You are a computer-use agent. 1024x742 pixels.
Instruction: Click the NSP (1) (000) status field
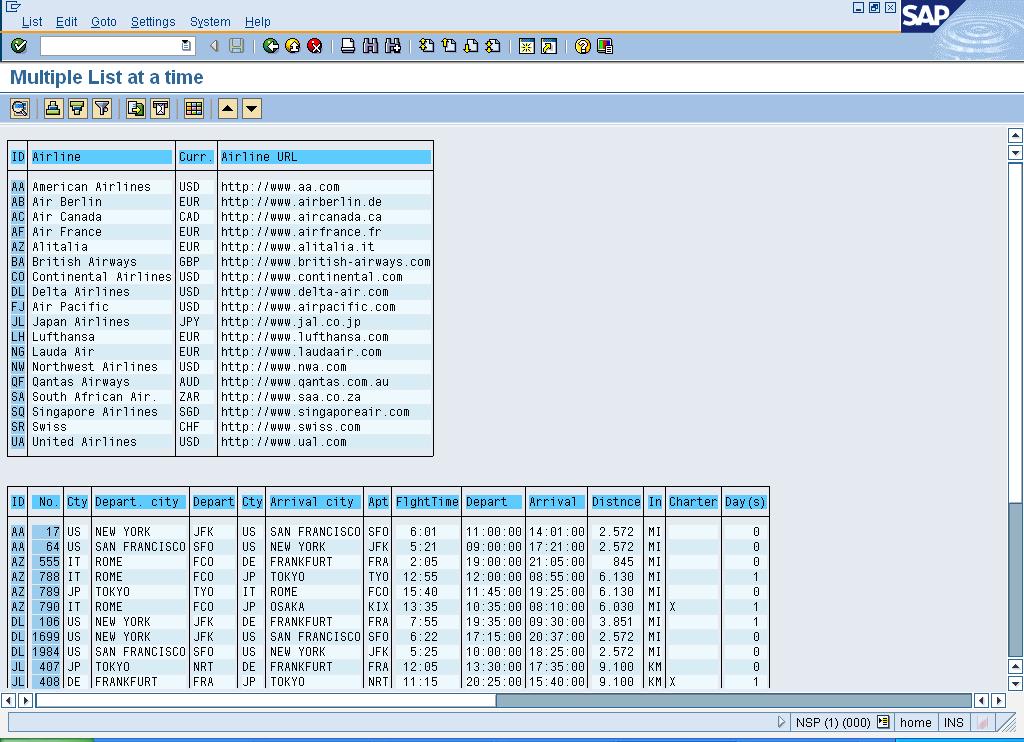click(833, 722)
